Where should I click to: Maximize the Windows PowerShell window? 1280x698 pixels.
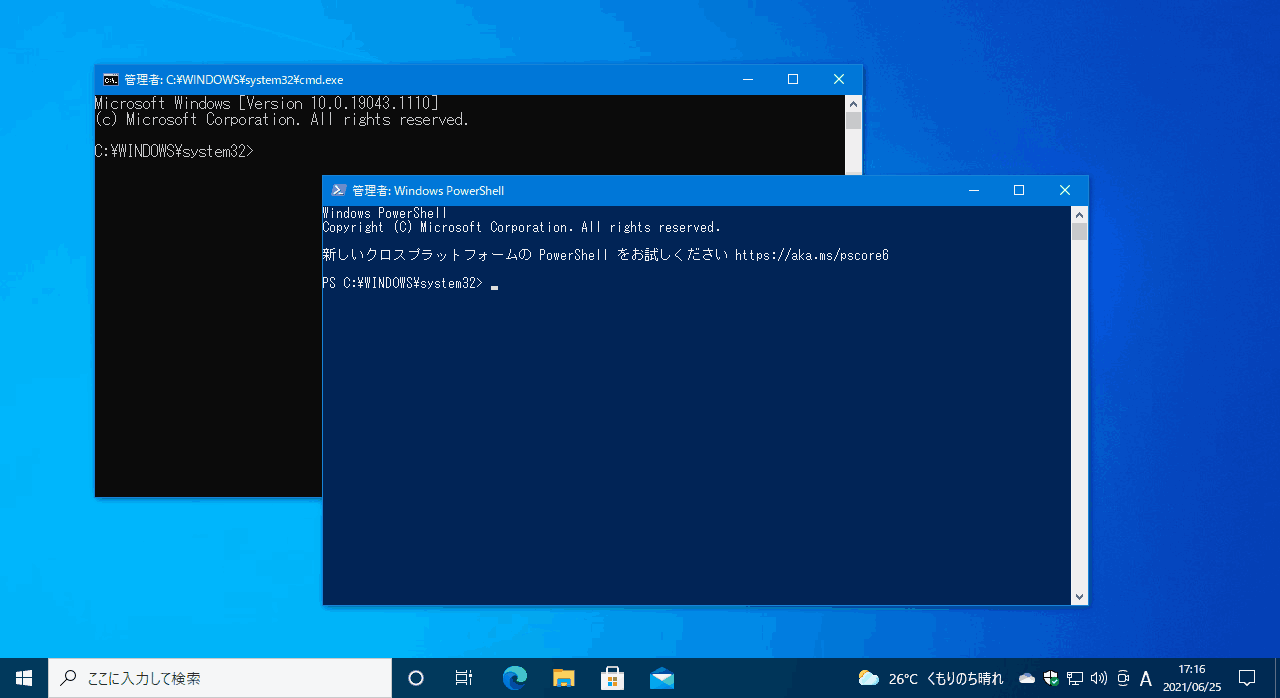point(1019,191)
